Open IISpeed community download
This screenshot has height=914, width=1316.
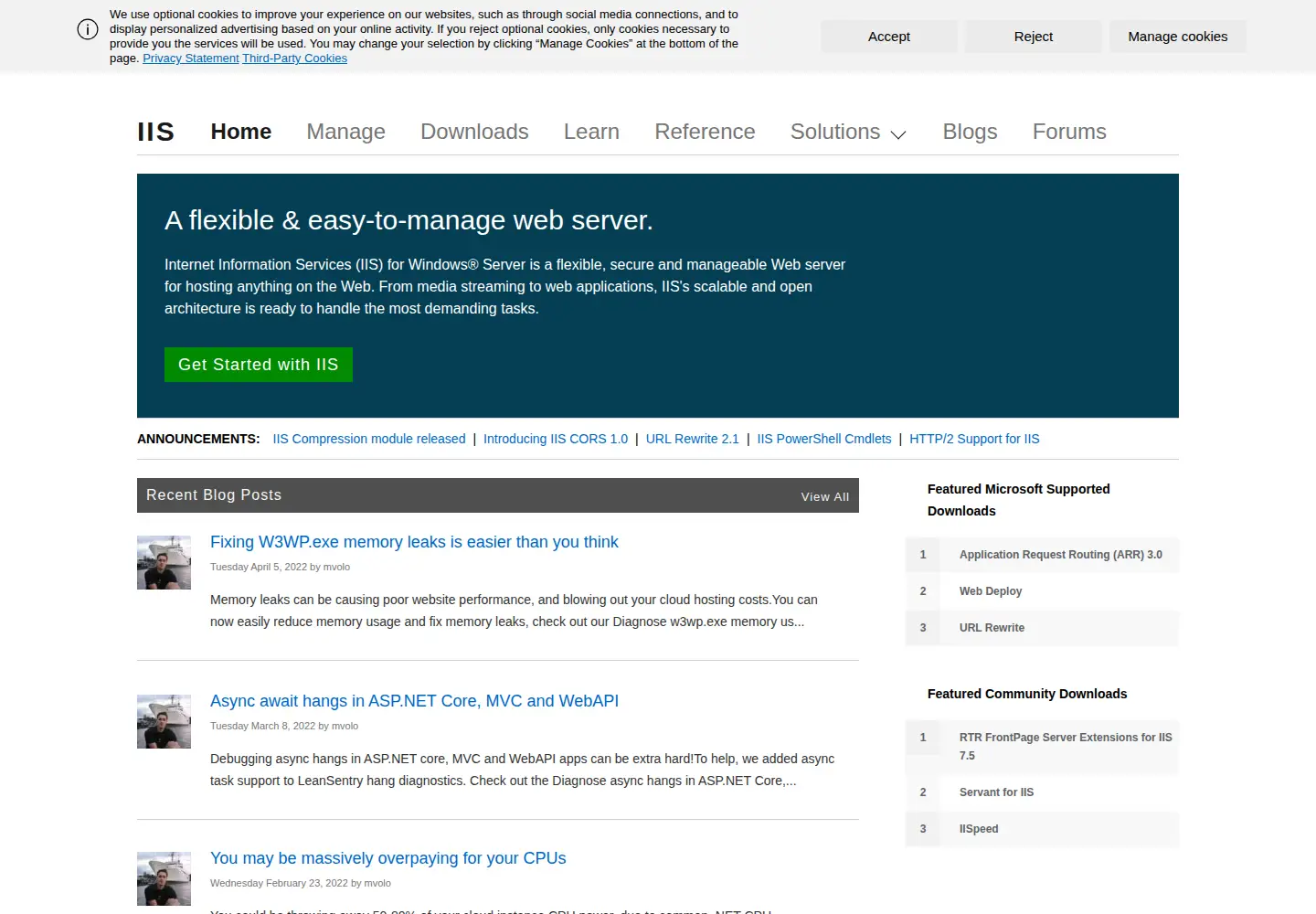tap(979, 829)
